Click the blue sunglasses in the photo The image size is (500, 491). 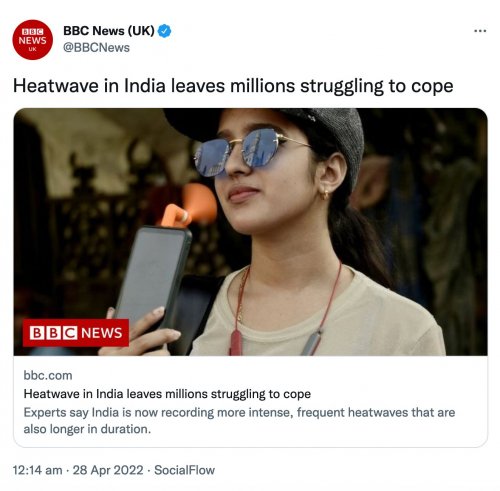238,152
